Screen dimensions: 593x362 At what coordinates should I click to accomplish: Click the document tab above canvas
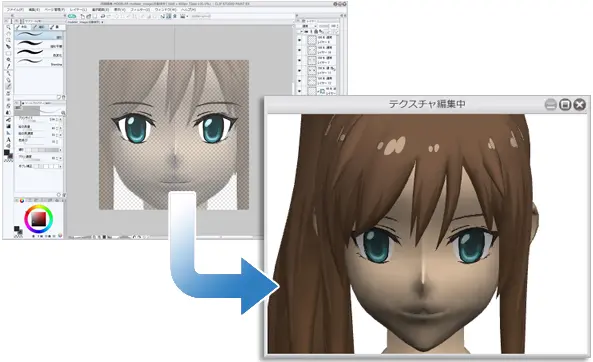click(85, 22)
